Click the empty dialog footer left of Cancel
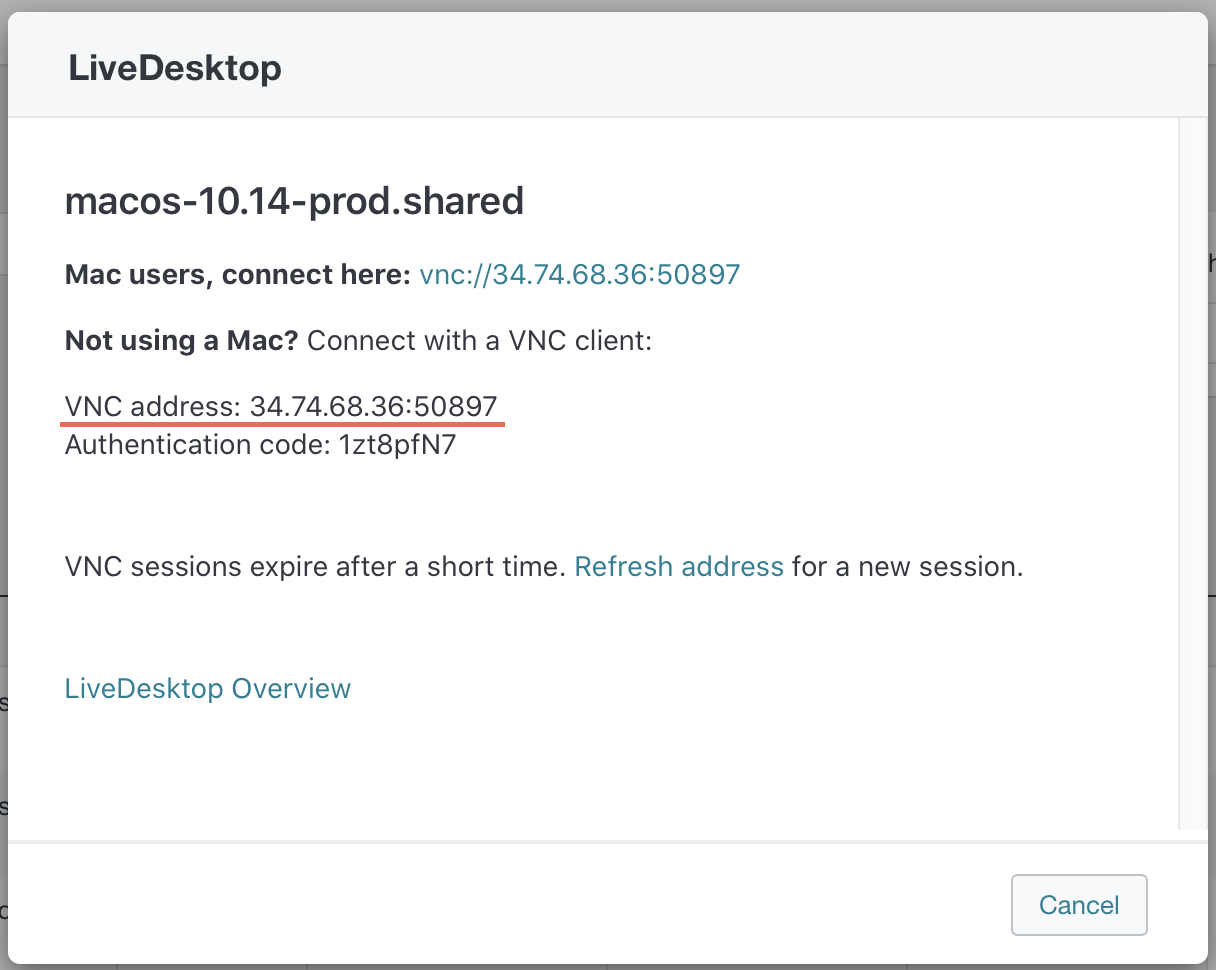 (500, 904)
